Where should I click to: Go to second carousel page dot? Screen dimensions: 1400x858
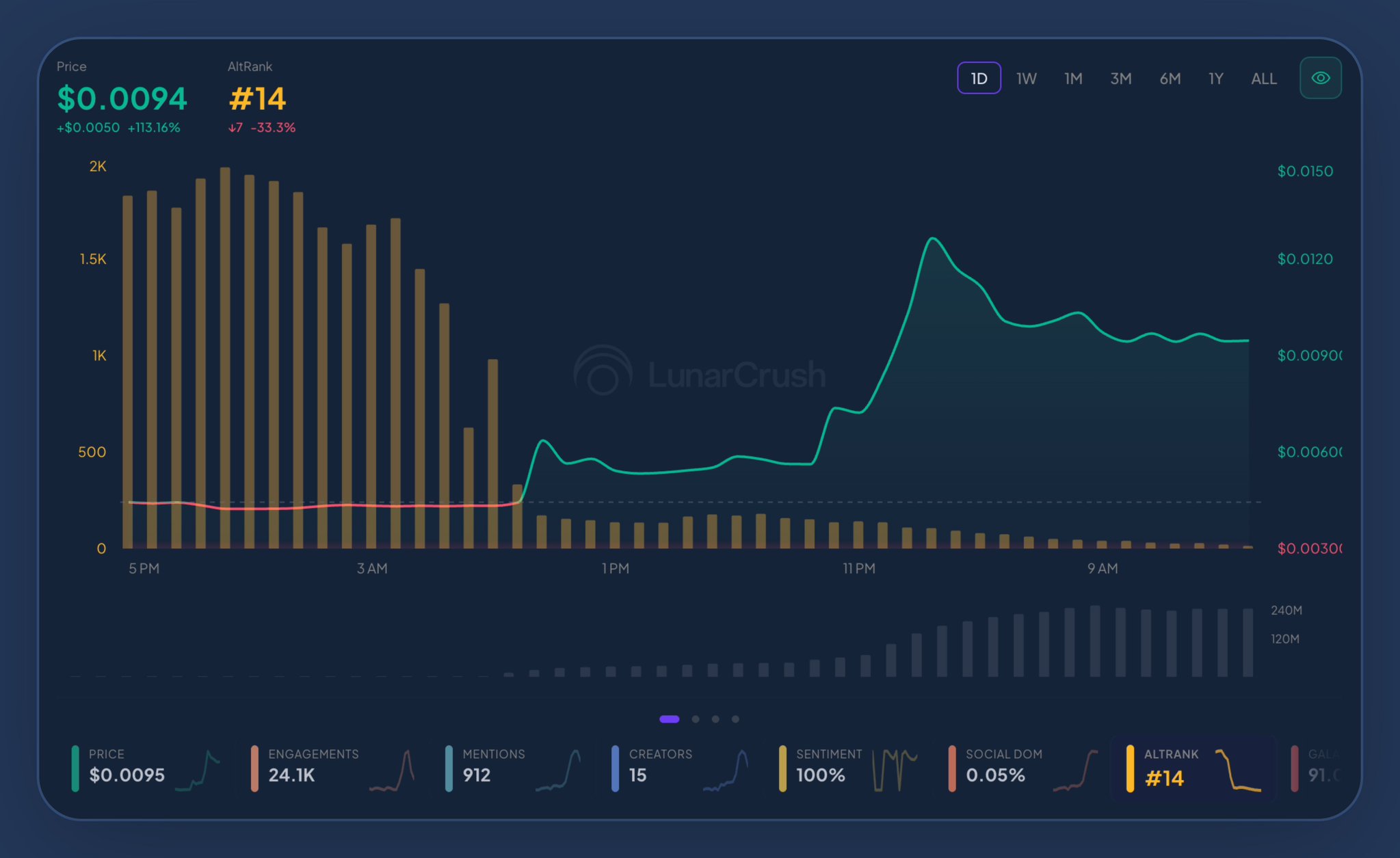click(x=696, y=719)
